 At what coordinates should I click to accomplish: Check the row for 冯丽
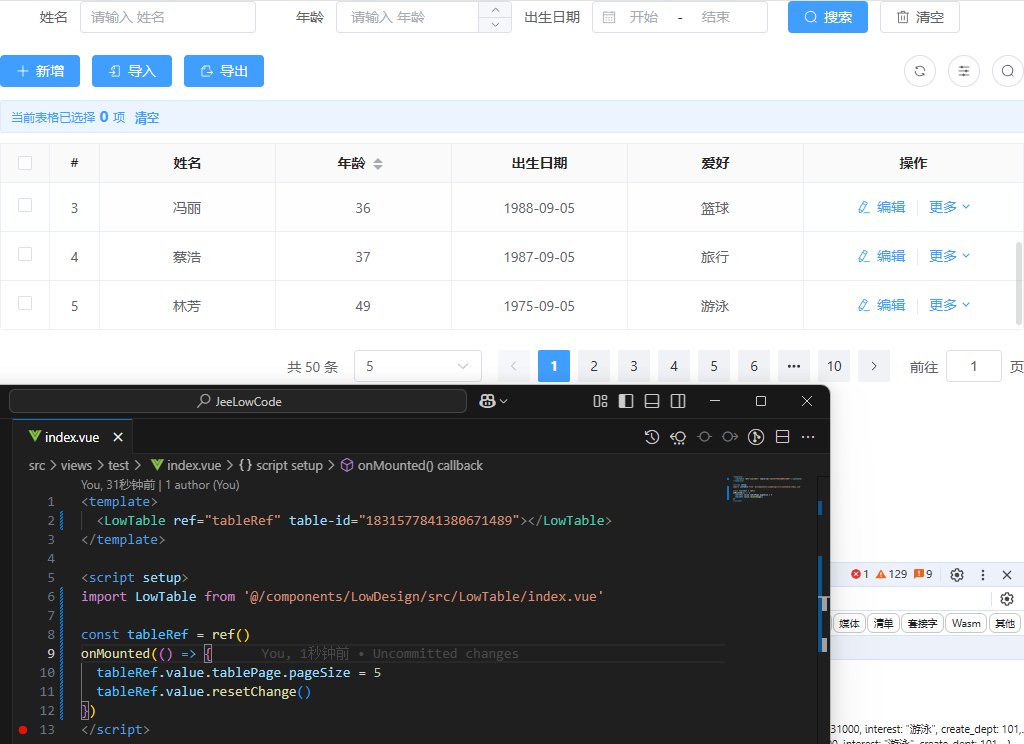click(x=25, y=205)
